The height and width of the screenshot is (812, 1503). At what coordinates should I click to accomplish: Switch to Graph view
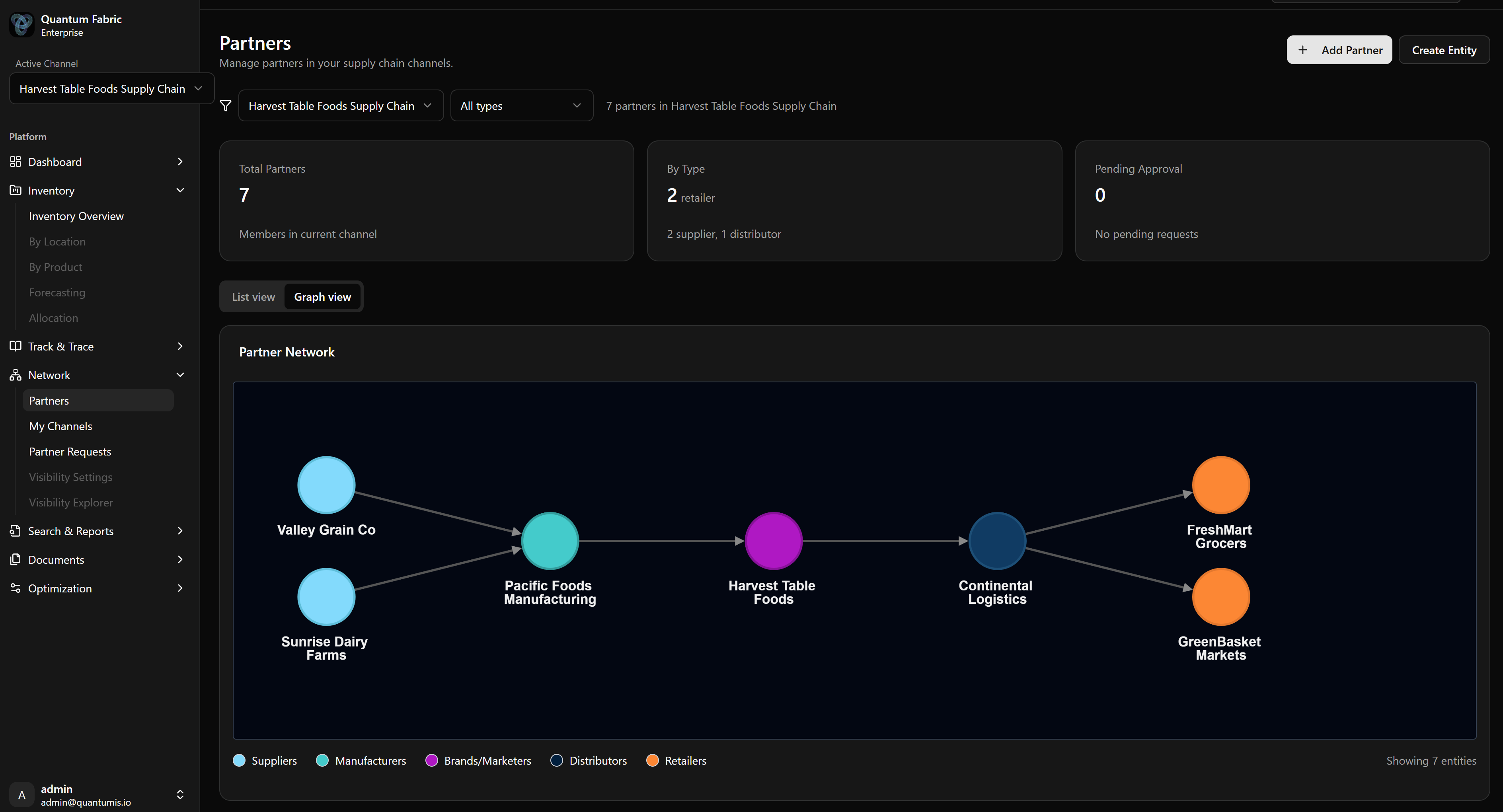pyautogui.click(x=323, y=296)
